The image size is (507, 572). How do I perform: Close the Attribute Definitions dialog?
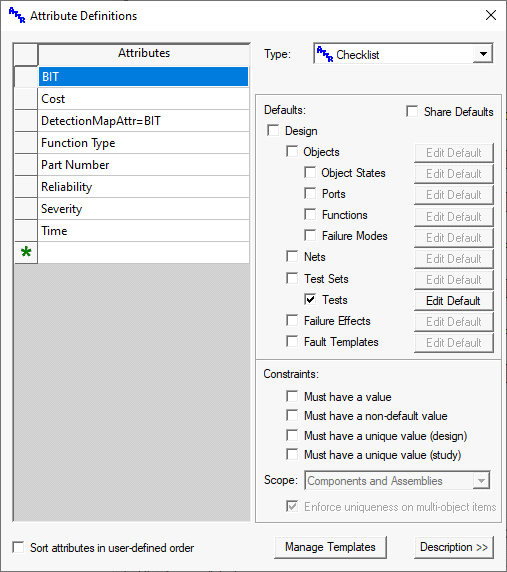click(491, 15)
